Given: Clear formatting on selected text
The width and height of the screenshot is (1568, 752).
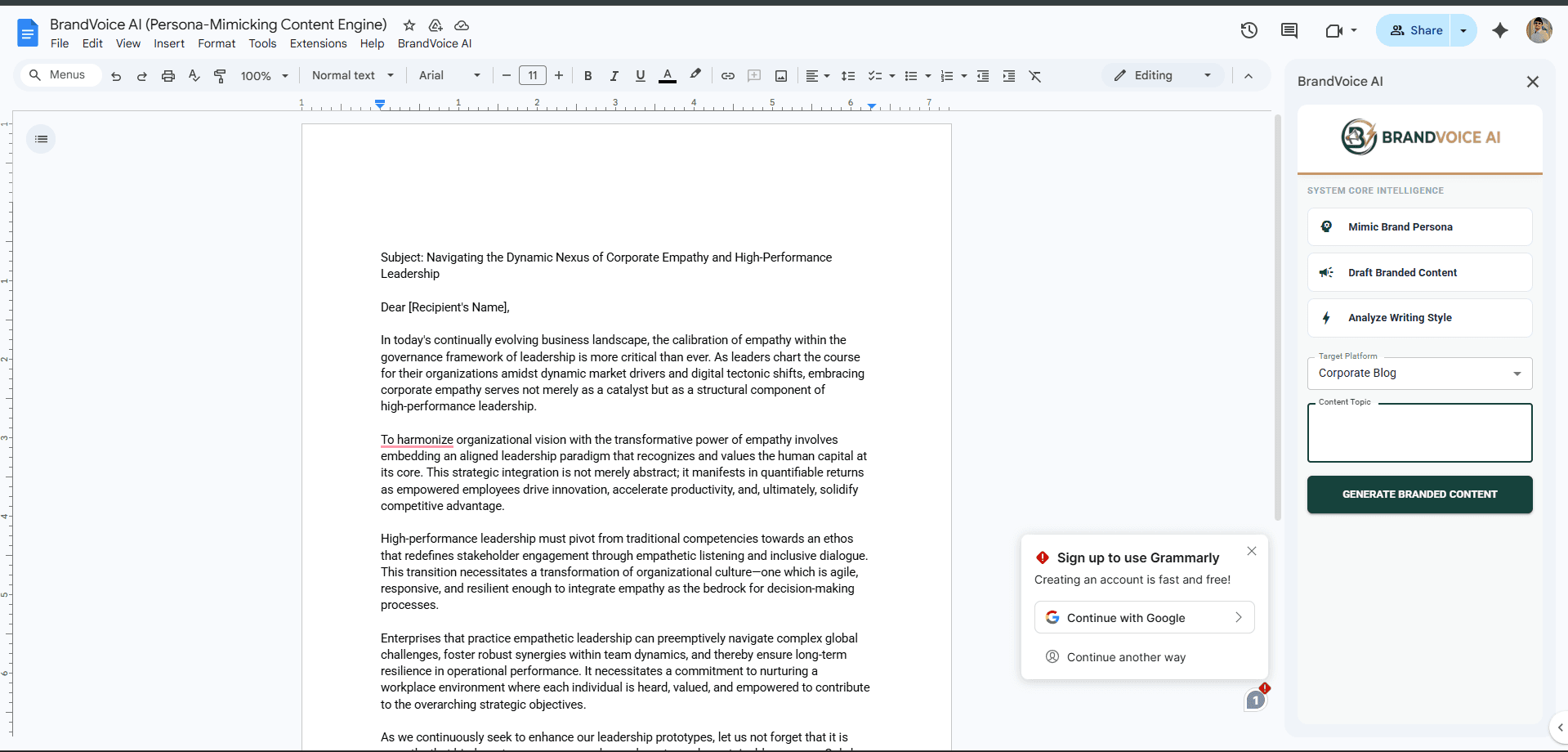Looking at the screenshot, I should 1035,76.
